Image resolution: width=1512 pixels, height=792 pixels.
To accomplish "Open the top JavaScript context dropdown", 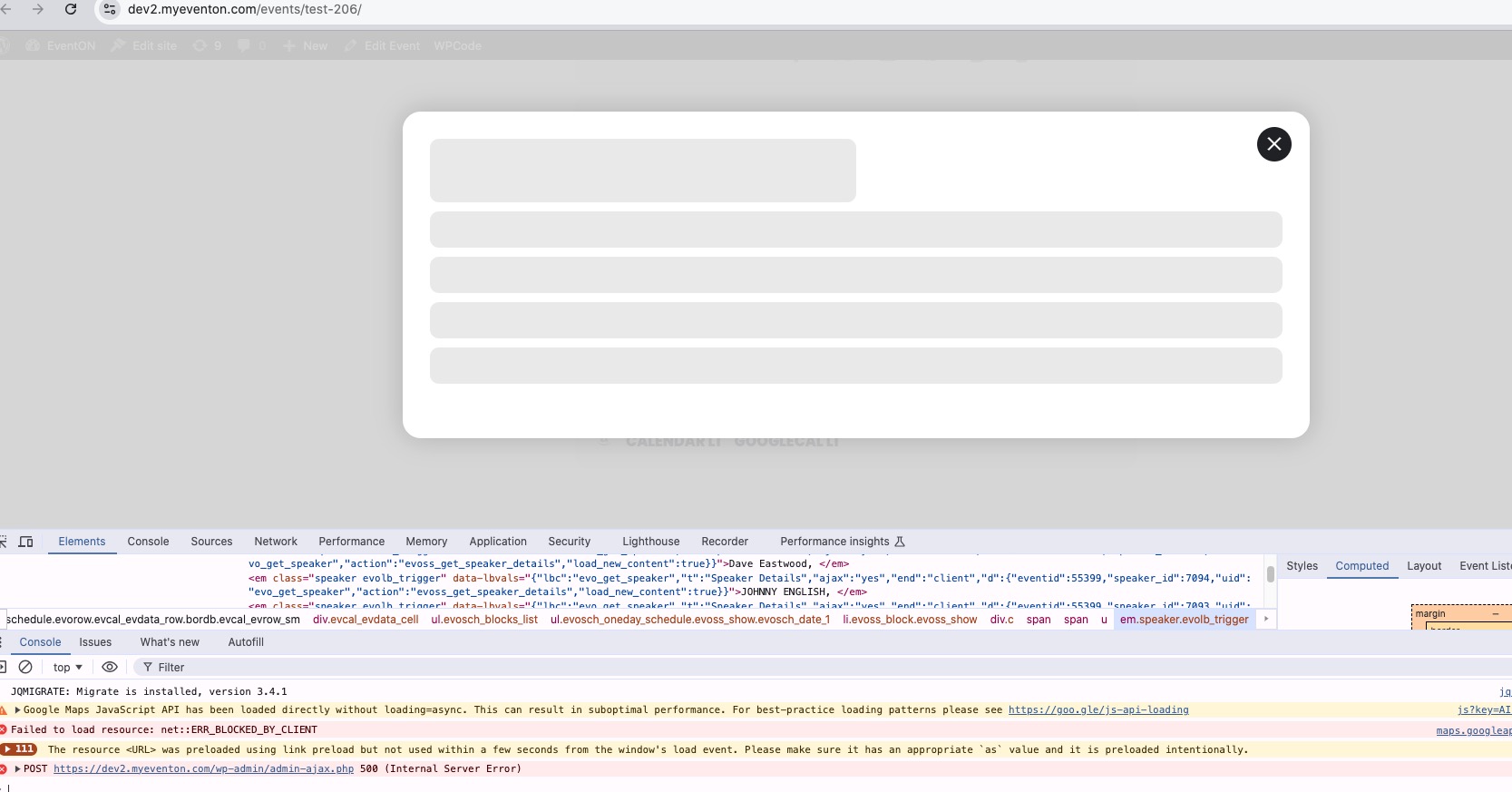I will [x=68, y=667].
